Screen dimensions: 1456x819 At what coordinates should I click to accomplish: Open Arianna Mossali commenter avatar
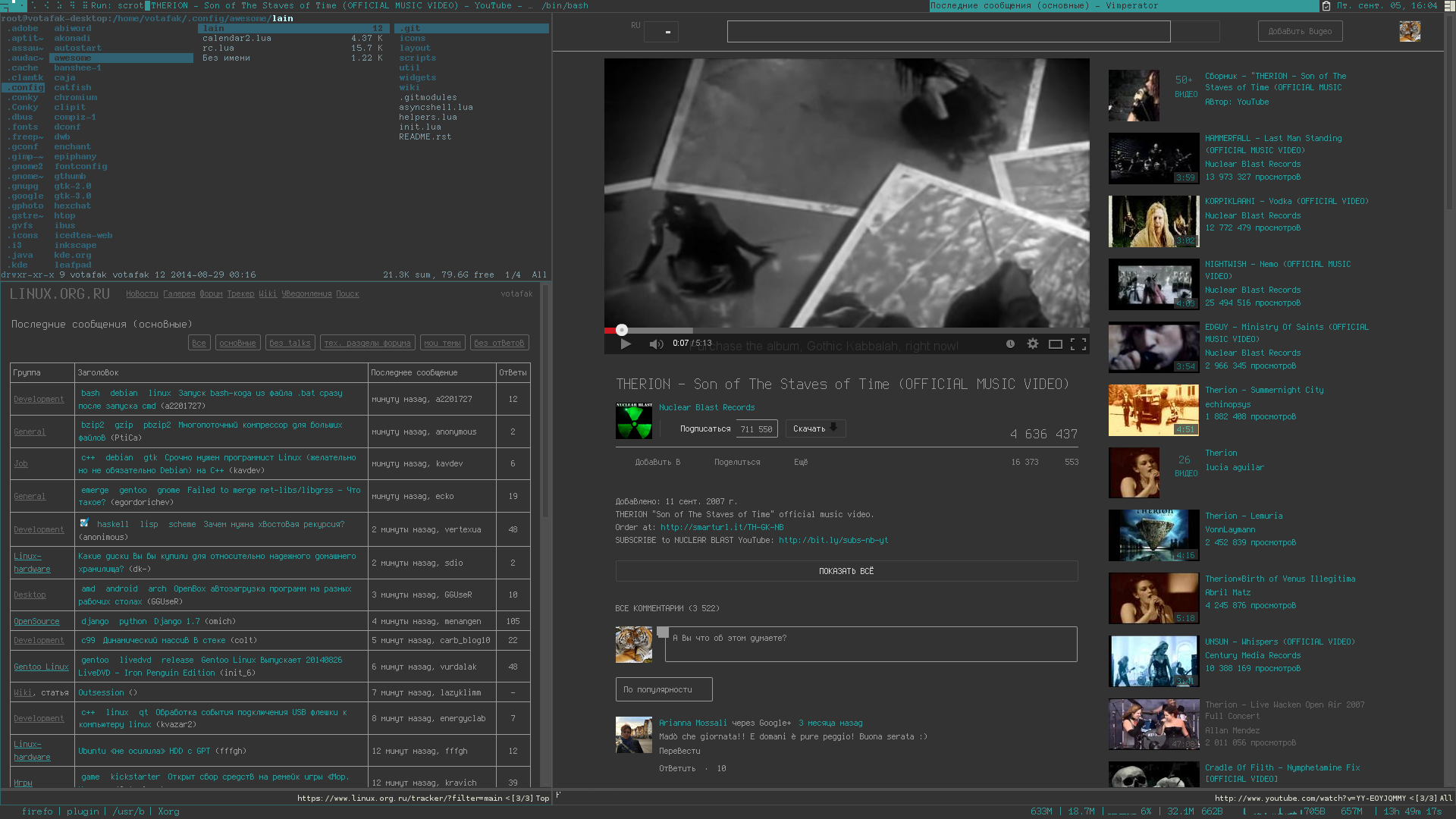tap(634, 735)
